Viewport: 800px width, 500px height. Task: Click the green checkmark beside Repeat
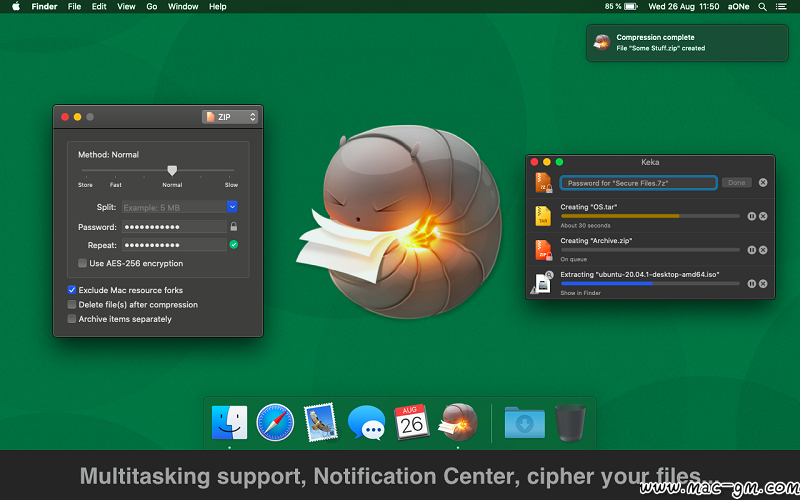point(234,244)
